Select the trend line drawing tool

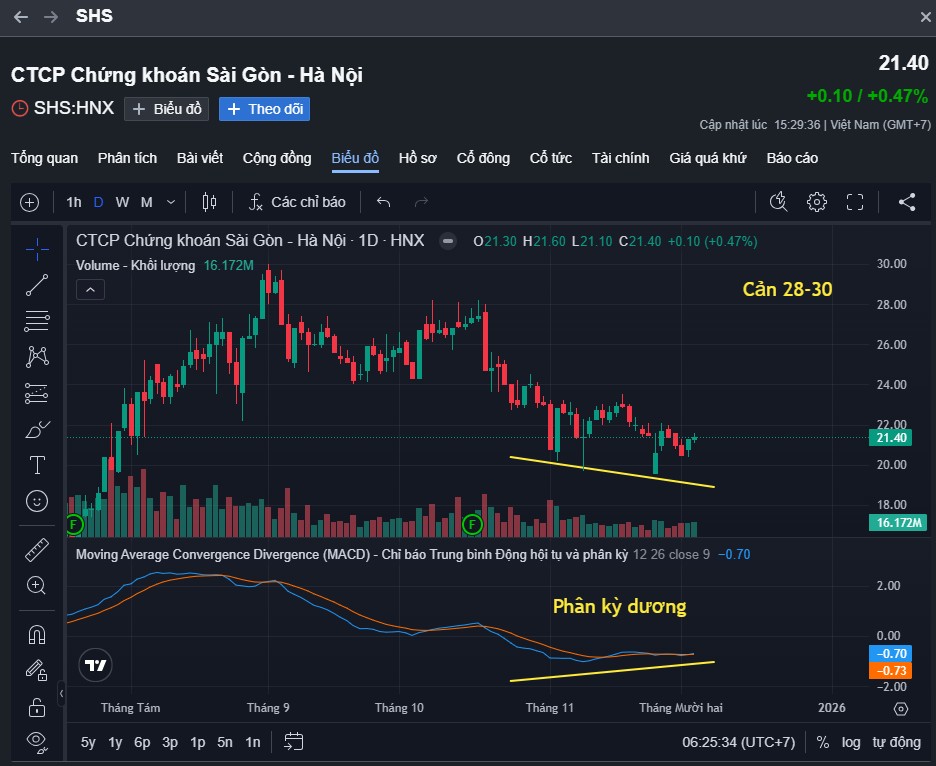[37, 285]
